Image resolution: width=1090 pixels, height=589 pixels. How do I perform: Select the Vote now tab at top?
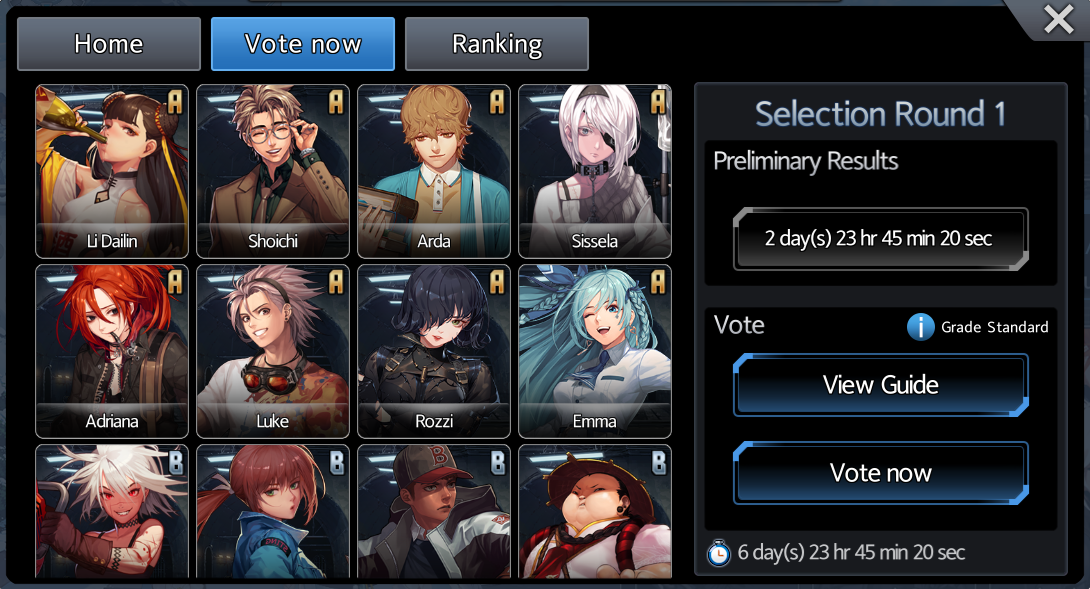pyautogui.click(x=303, y=44)
